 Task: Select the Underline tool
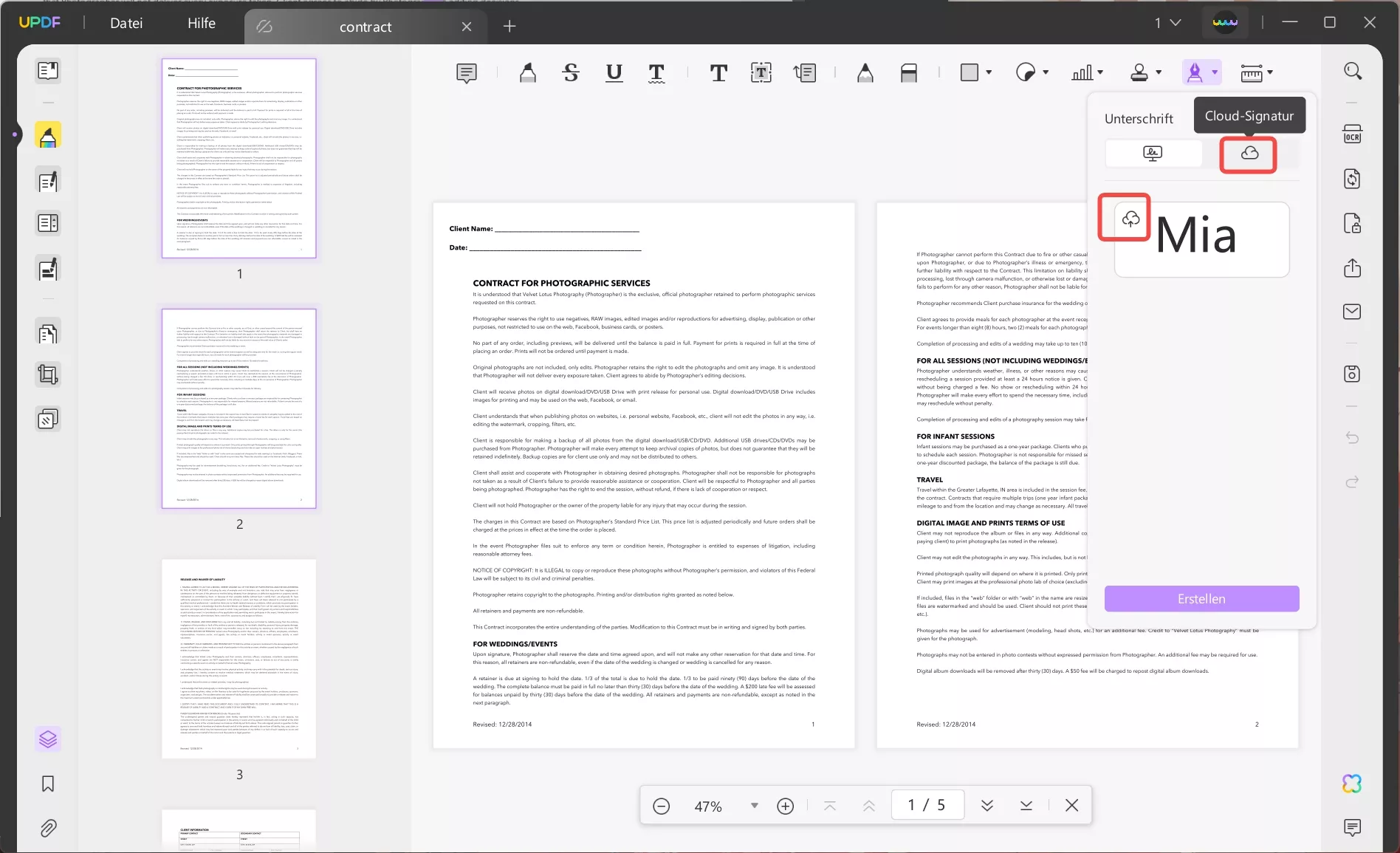pyautogui.click(x=614, y=72)
